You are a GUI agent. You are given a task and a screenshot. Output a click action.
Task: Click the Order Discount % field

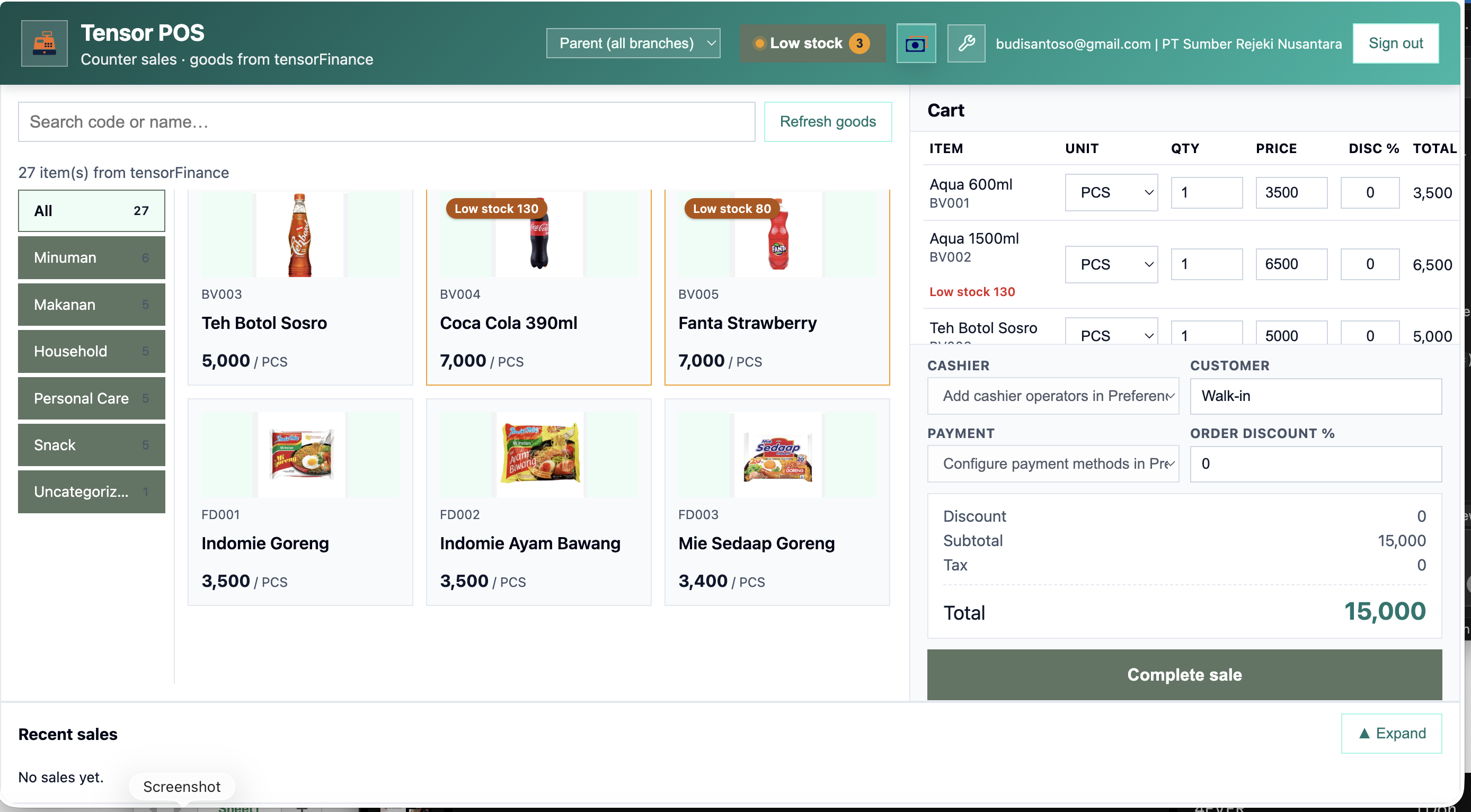[1316, 463]
